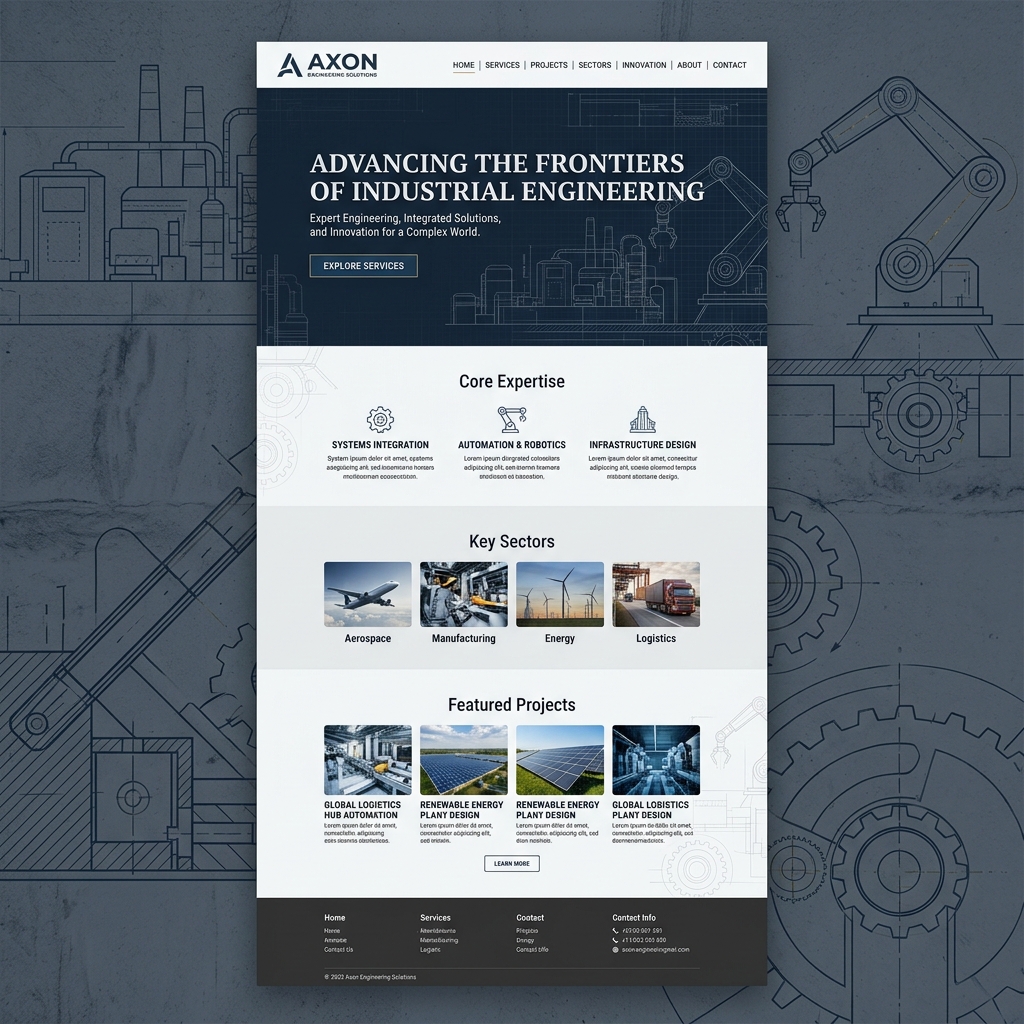
Task: Click the Global Logistics Hub Automation project title
Action: [x=362, y=810]
